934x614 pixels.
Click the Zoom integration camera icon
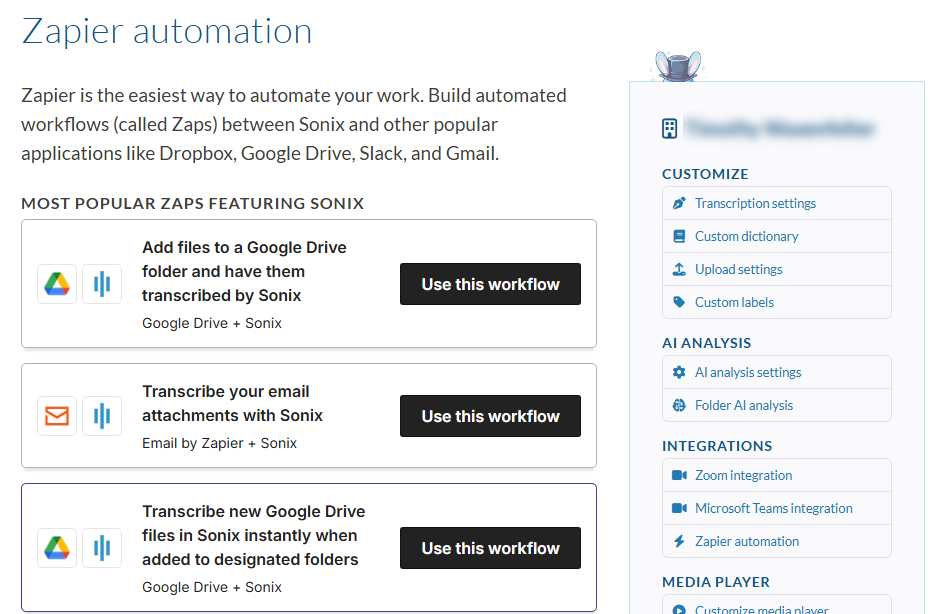[679, 475]
